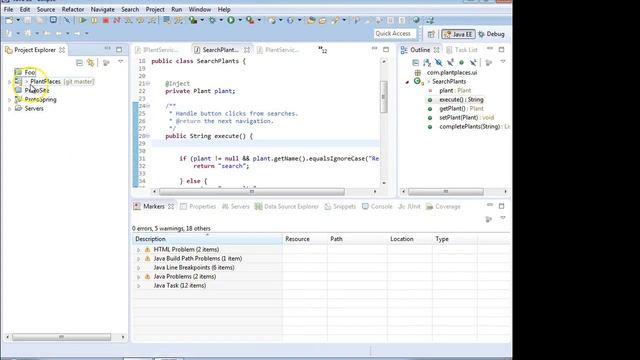
Task: Click the yellow Suspend debug button
Action: click(x=94, y=20)
